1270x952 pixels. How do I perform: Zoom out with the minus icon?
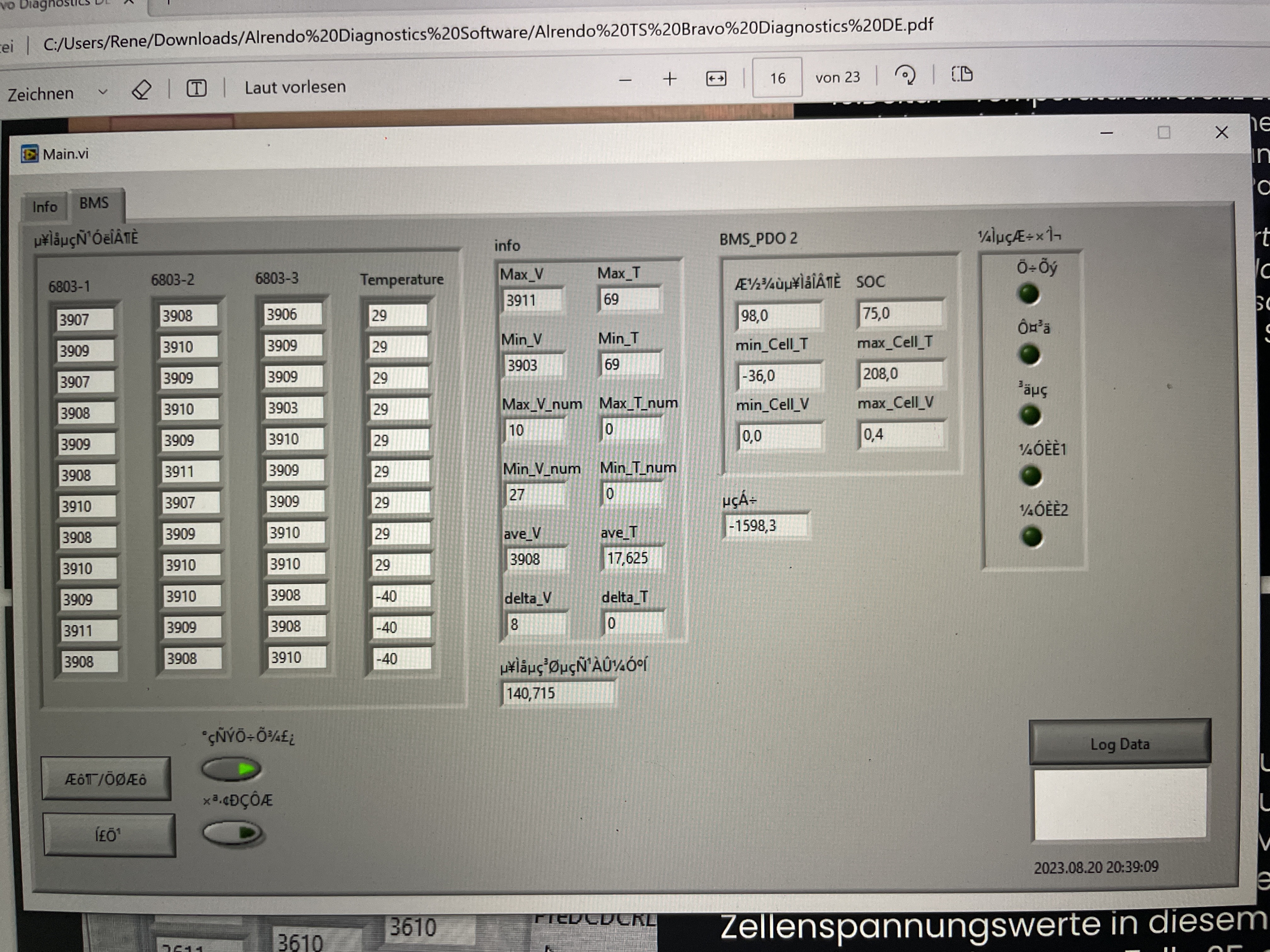(625, 80)
